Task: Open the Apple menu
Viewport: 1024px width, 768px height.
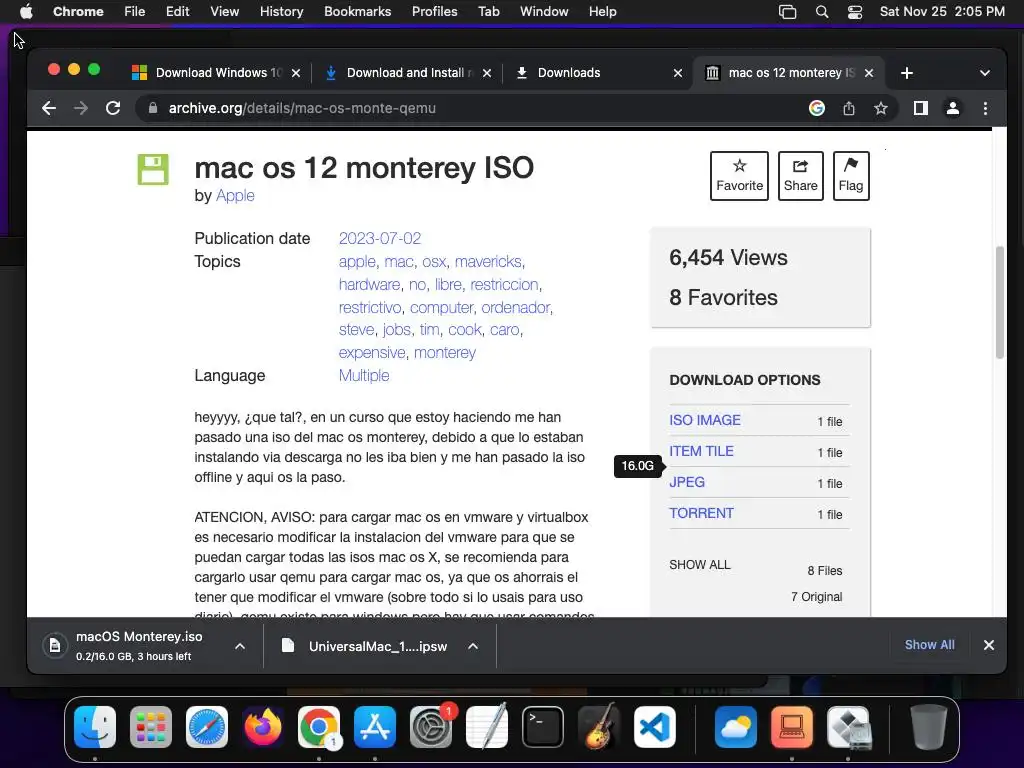Action: tap(26, 11)
